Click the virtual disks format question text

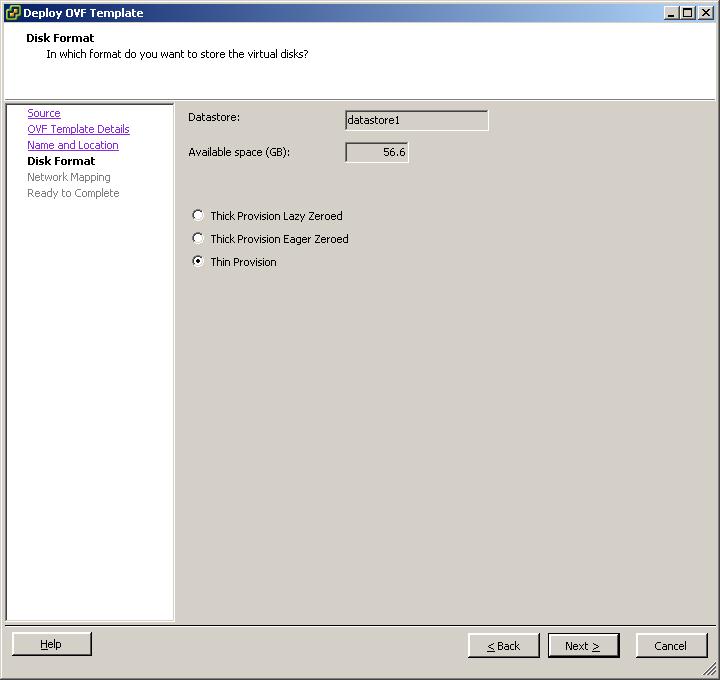177,54
